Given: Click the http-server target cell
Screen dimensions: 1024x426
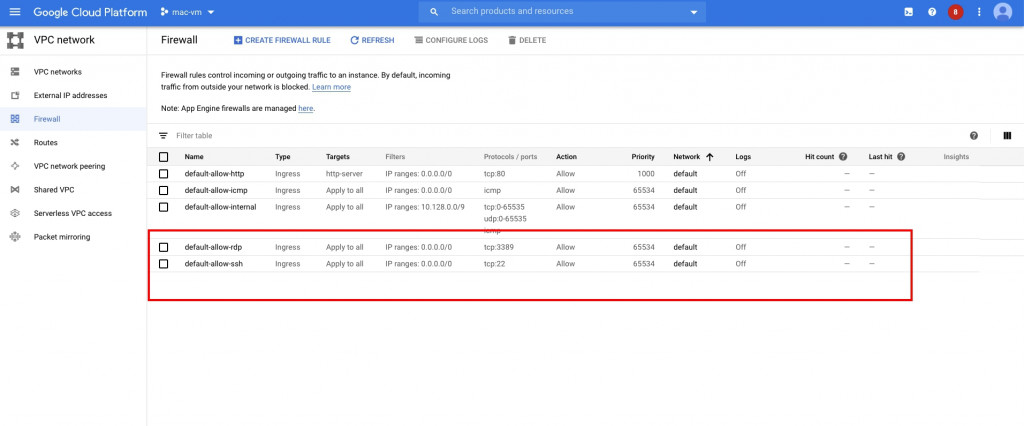Looking at the screenshot, I should [344, 174].
